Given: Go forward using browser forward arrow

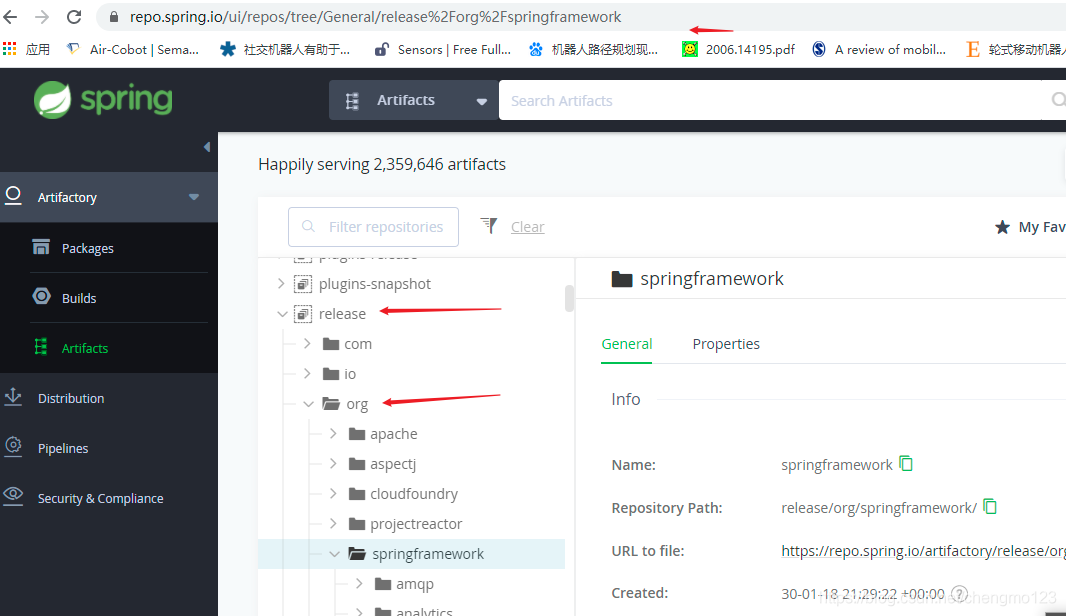Looking at the screenshot, I should [x=42, y=16].
